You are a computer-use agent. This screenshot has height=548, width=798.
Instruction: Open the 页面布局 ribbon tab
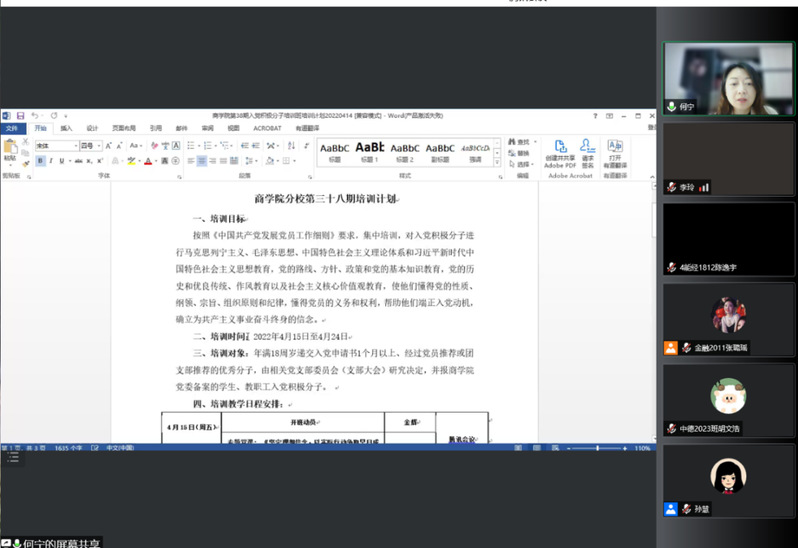pos(124,128)
